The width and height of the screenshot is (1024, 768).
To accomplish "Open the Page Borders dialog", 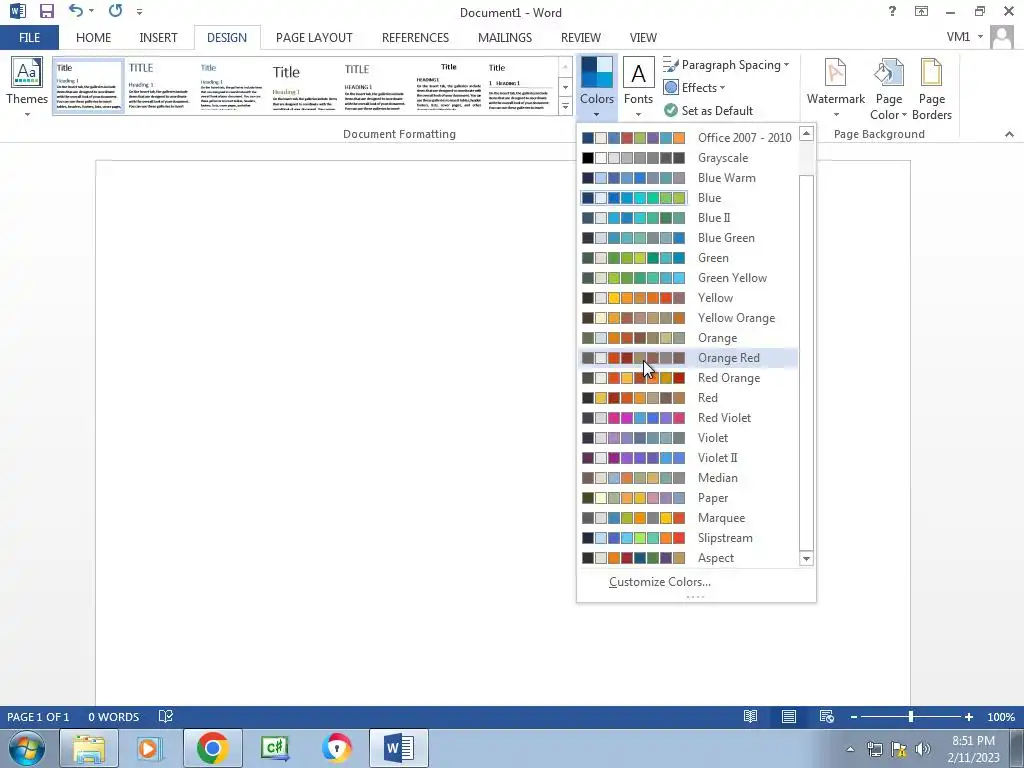I will [x=931, y=88].
